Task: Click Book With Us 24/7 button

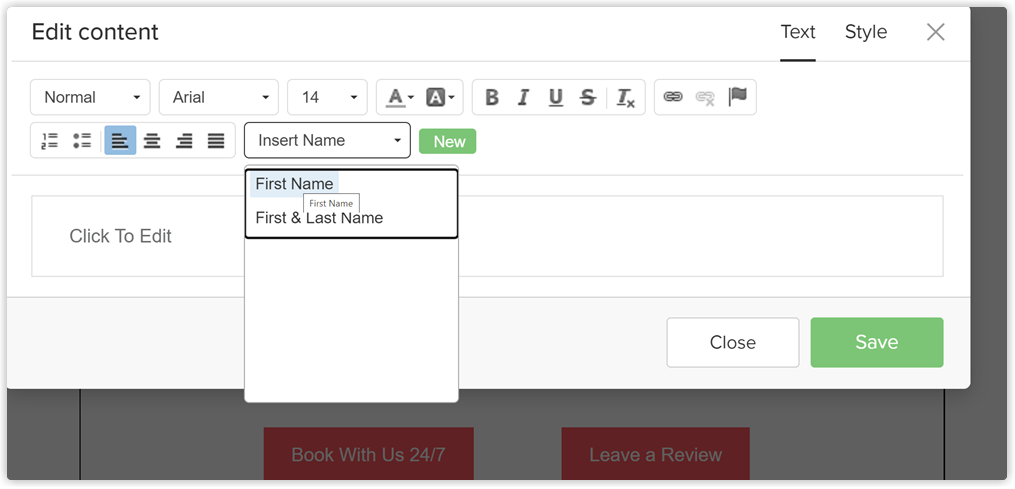Action: [x=368, y=454]
